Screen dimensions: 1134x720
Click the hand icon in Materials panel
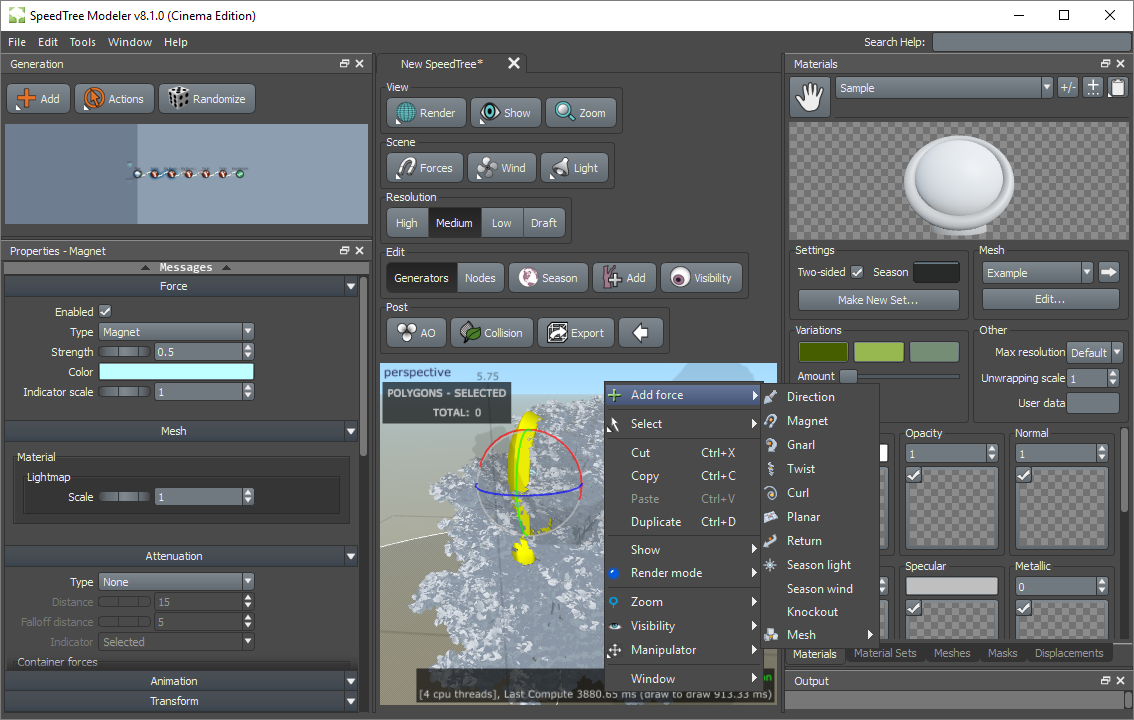(809, 97)
